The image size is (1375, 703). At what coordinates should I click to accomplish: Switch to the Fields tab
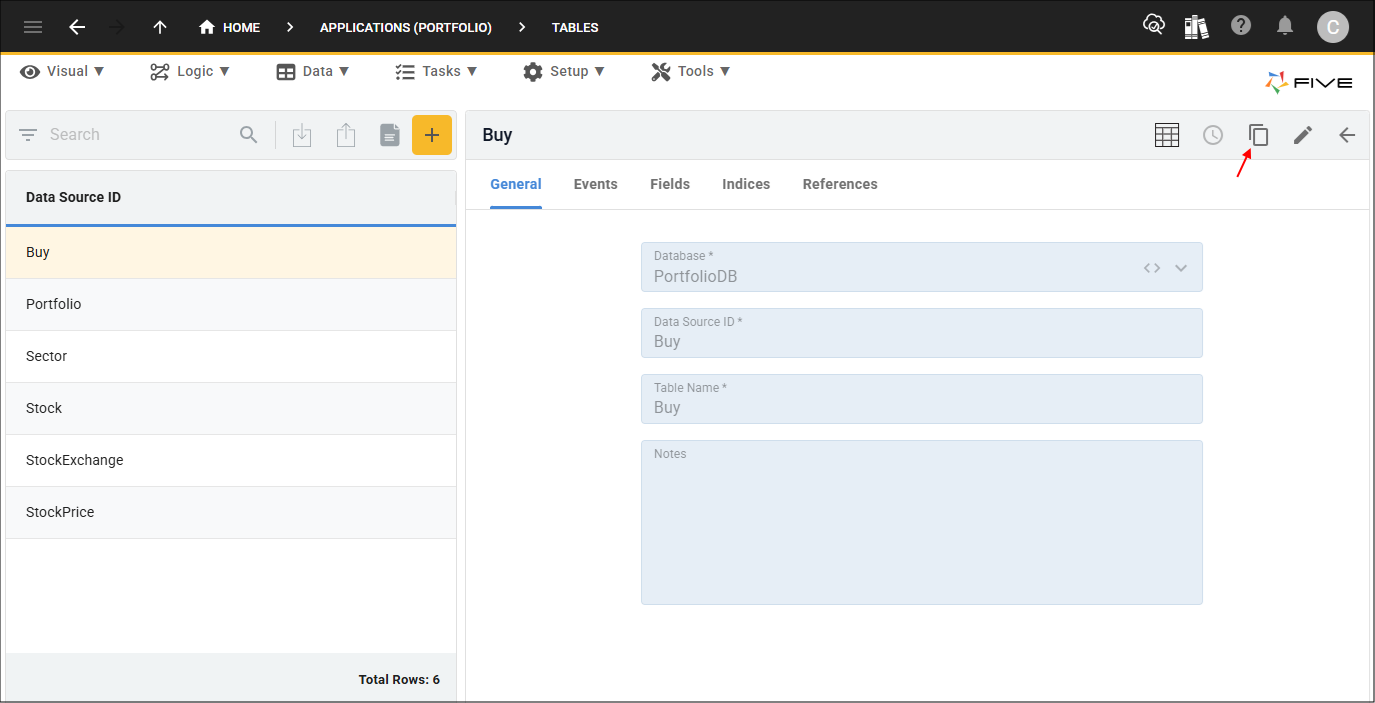coord(670,184)
